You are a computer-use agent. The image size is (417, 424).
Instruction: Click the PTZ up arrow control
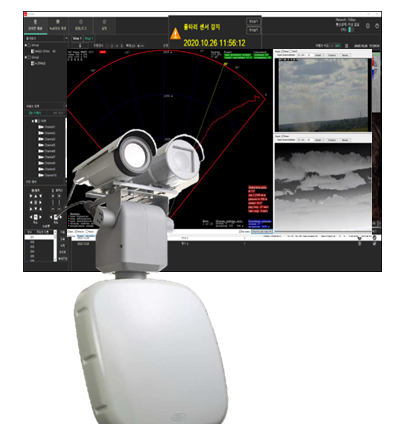(x=36, y=196)
